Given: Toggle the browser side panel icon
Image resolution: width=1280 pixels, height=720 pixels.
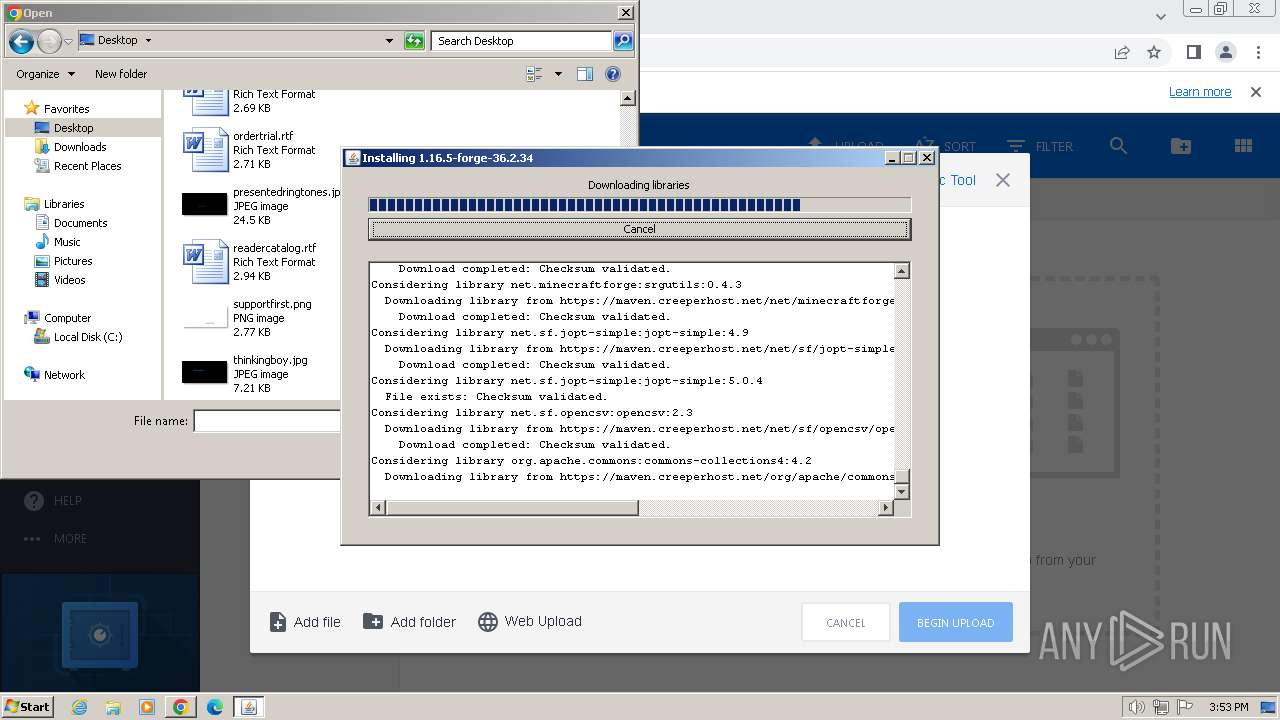Looking at the screenshot, I should (x=1193, y=52).
